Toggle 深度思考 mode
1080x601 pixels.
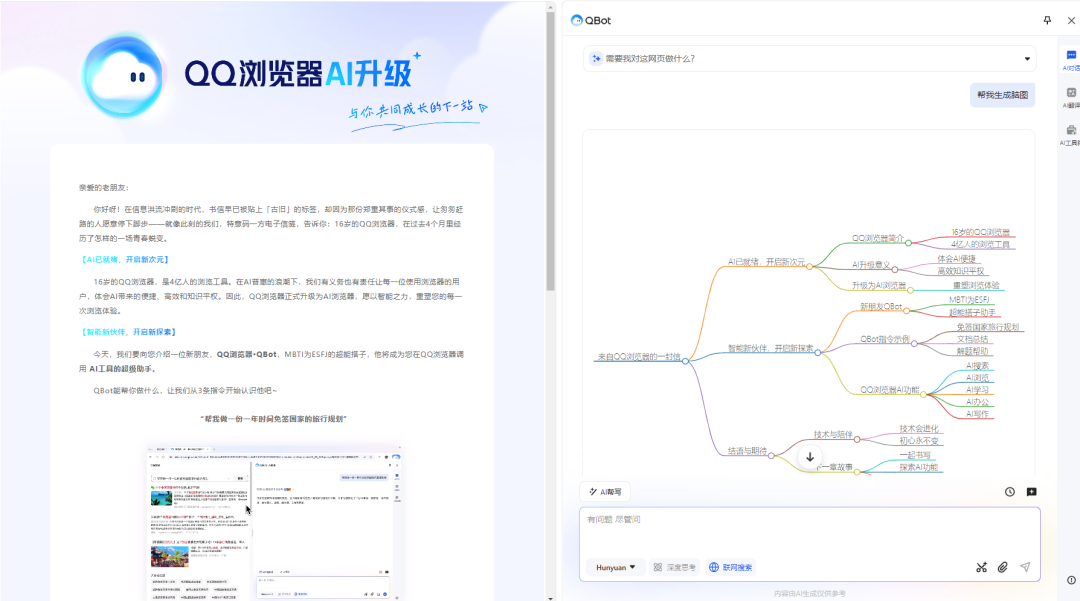tap(674, 567)
